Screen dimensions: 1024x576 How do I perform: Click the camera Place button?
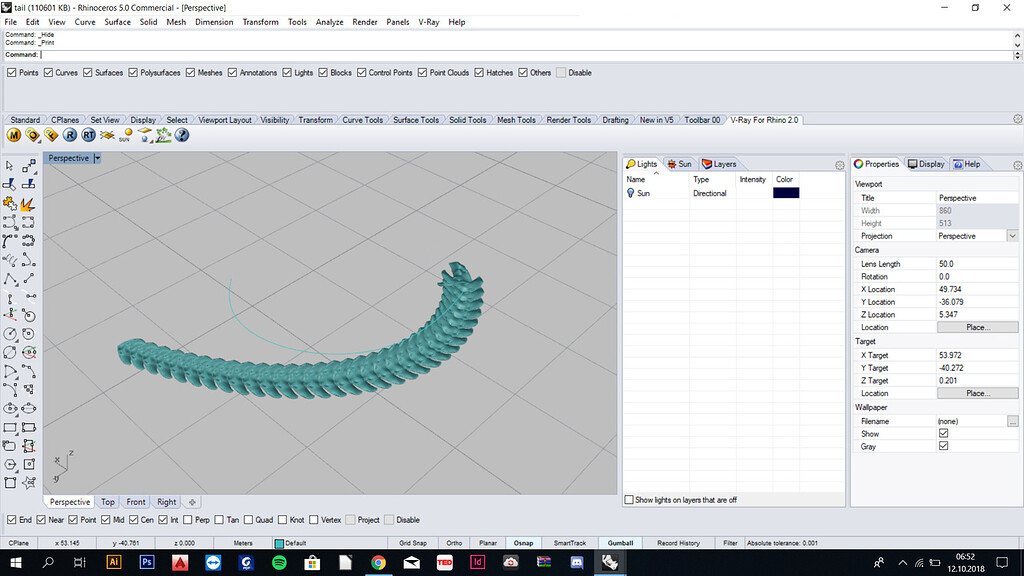pyautogui.click(x=977, y=327)
